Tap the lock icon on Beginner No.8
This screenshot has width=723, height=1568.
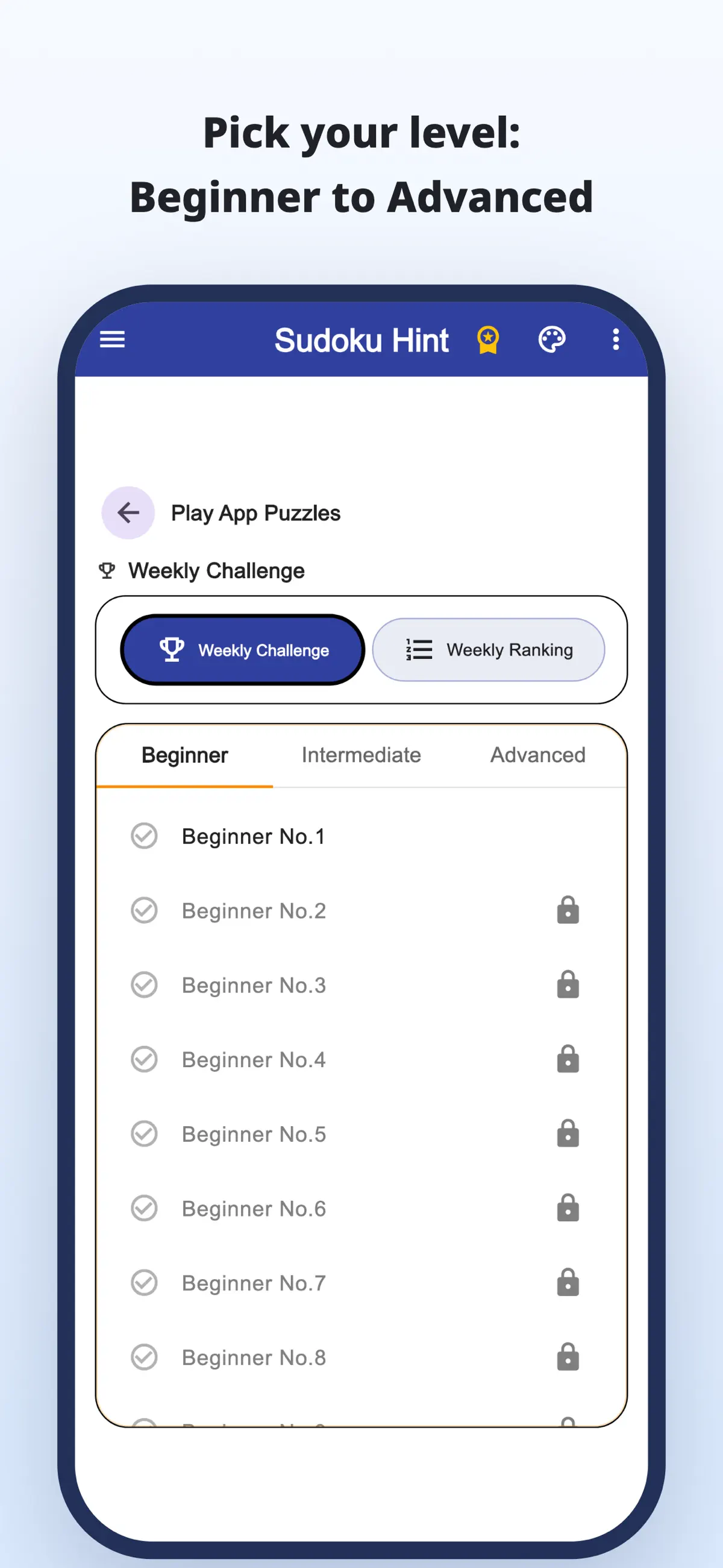pyautogui.click(x=568, y=1357)
